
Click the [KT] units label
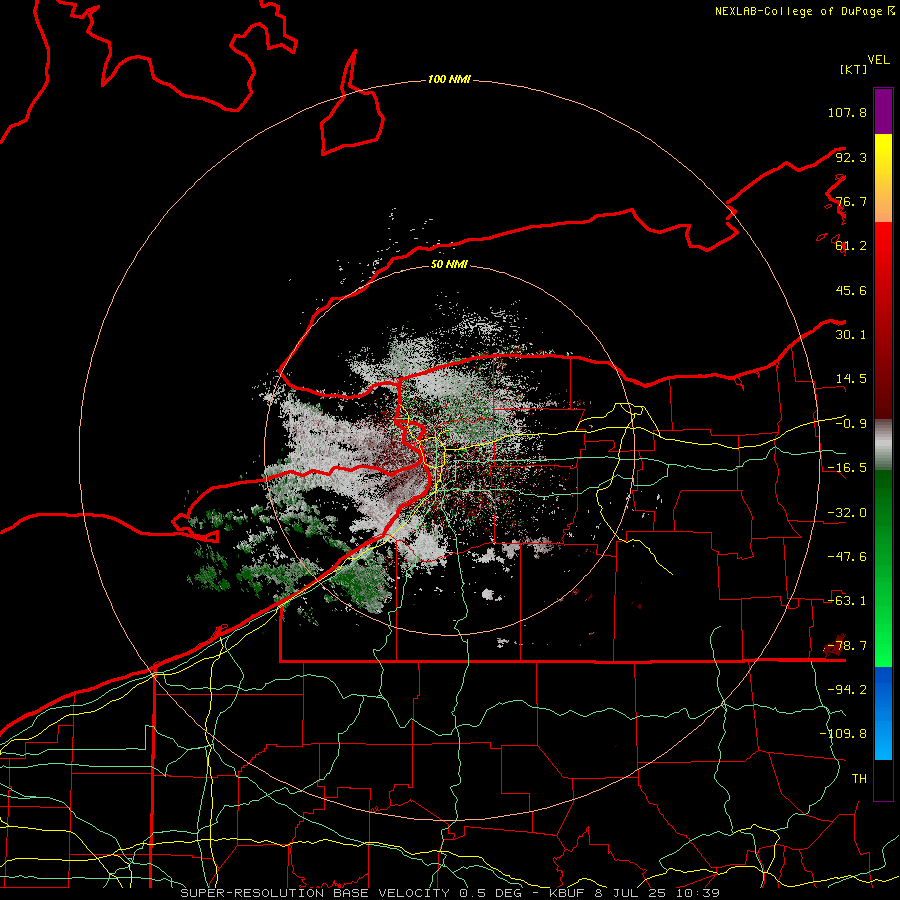pyautogui.click(x=854, y=69)
